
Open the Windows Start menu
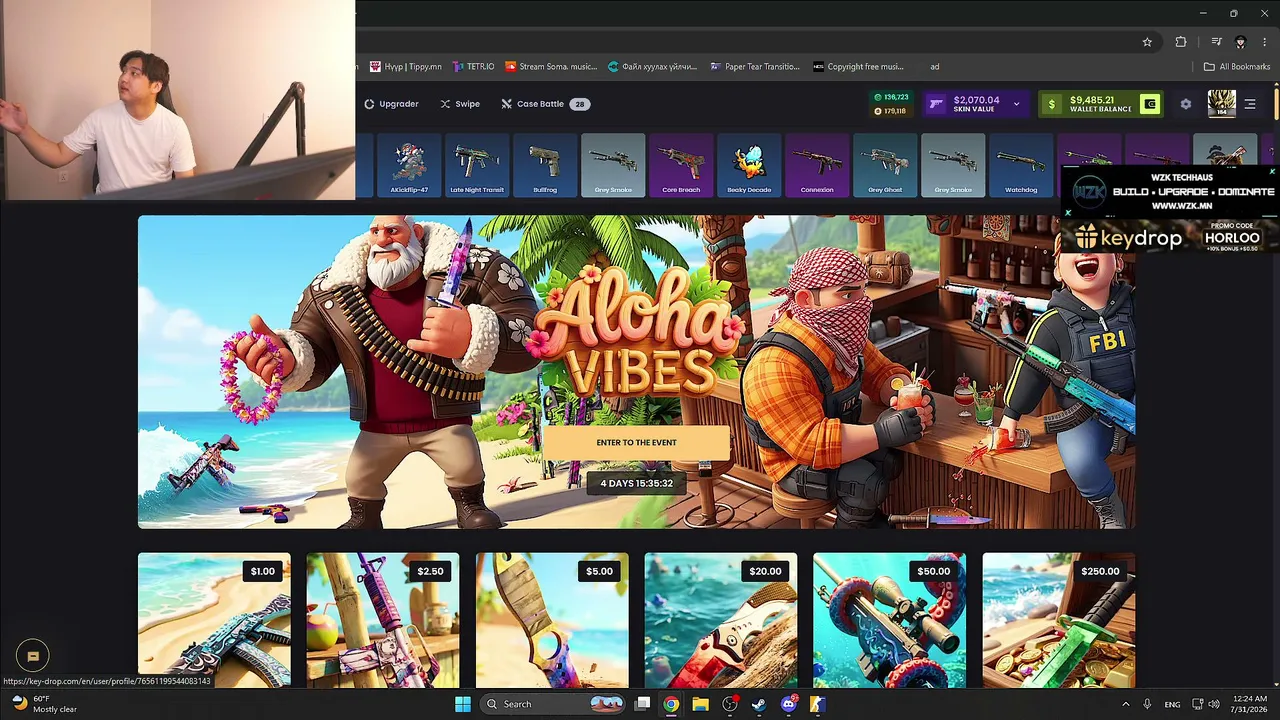coord(463,704)
